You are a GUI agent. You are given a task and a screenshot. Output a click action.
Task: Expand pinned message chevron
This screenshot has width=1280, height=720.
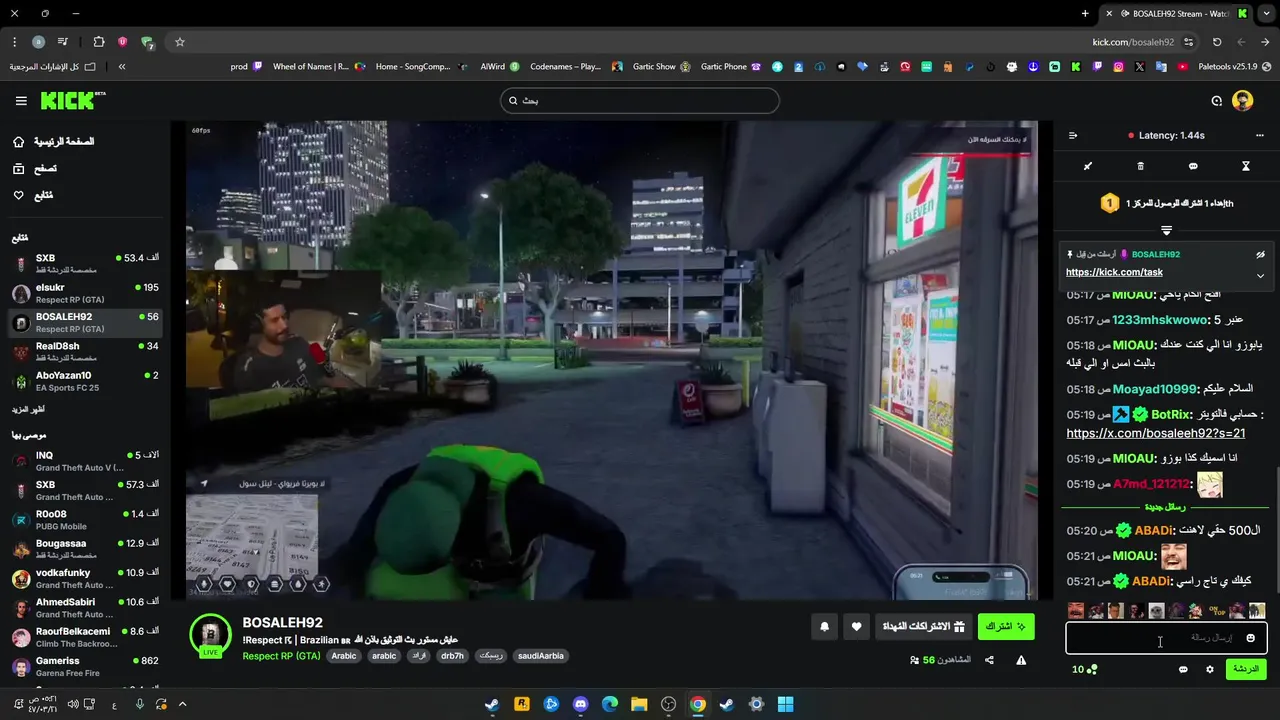(1260, 276)
